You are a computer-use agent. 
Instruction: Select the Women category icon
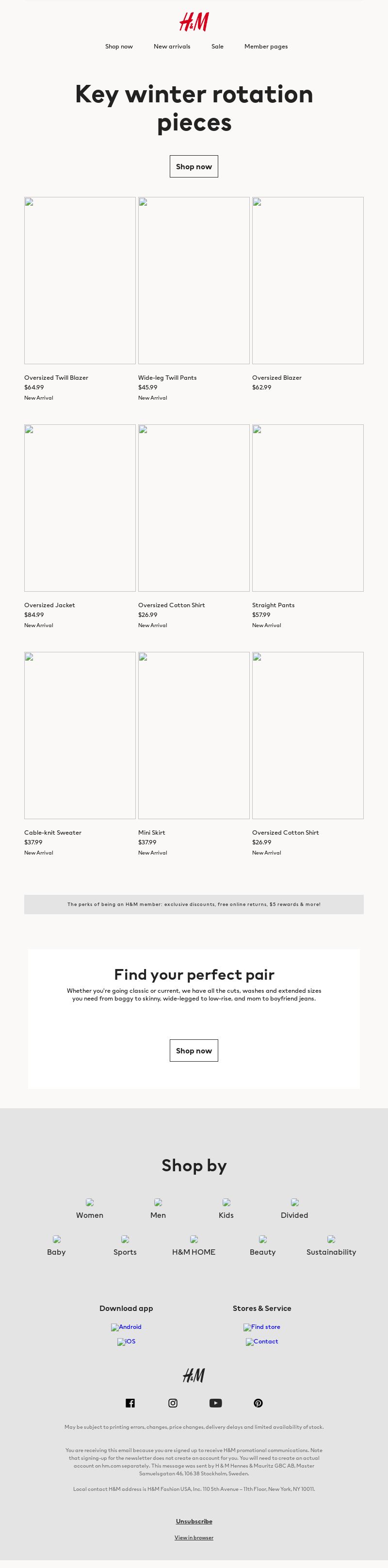(x=90, y=1202)
